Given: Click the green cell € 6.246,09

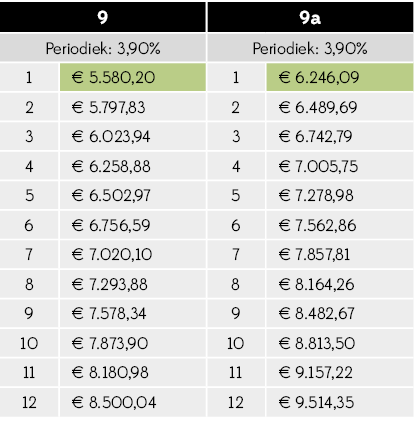Looking at the screenshot, I should (x=340, y=77).
